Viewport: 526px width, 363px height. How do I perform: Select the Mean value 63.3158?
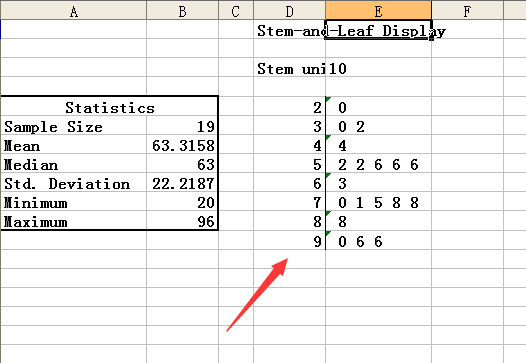click(x=182, y=145)
